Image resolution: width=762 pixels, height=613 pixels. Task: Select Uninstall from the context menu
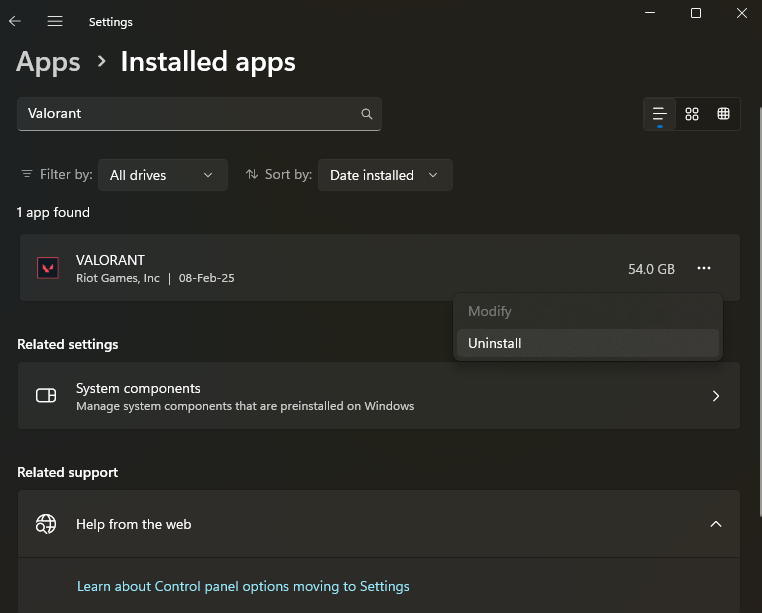[495, 343]
